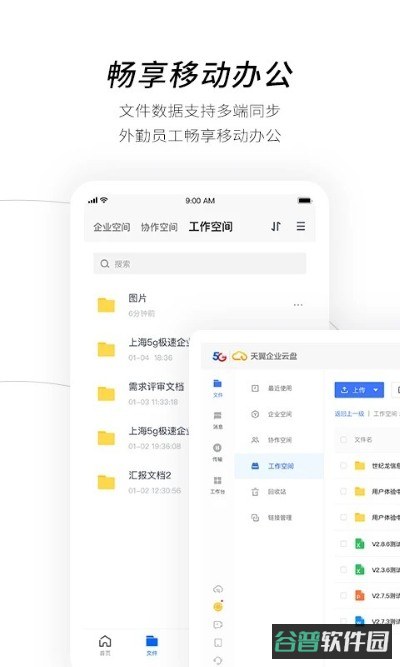Image resolution: width=400 pixels, height=667 pixels.
Task: Open the hamburger menu in the mobile header
Action: click(x=301, y=226)
